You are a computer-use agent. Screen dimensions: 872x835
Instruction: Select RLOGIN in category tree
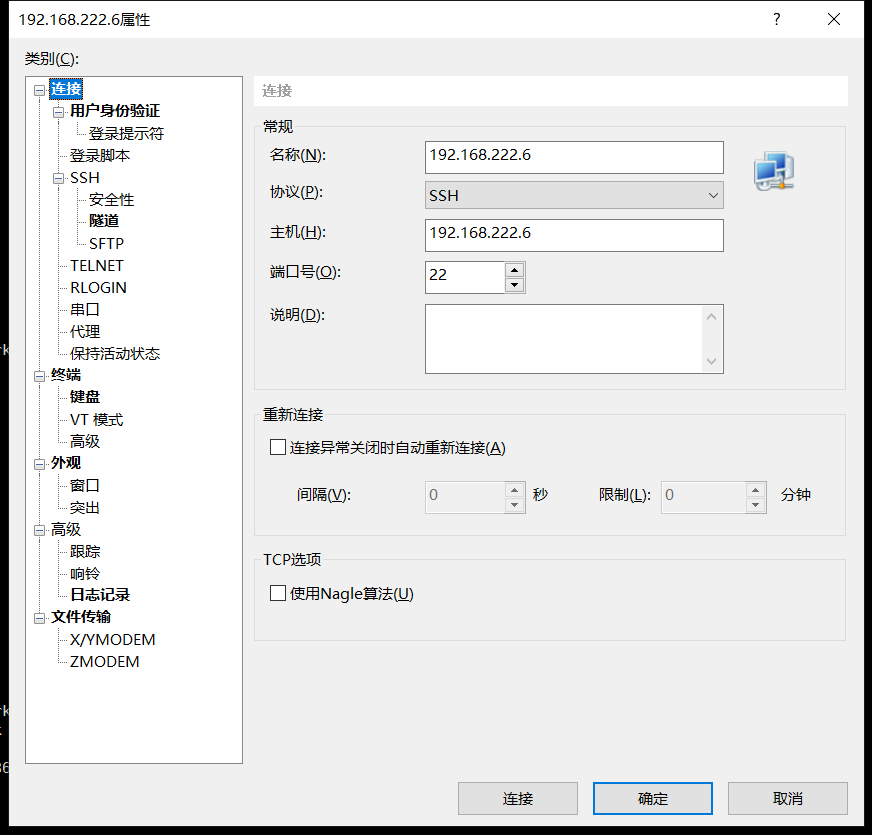point(98,288)
